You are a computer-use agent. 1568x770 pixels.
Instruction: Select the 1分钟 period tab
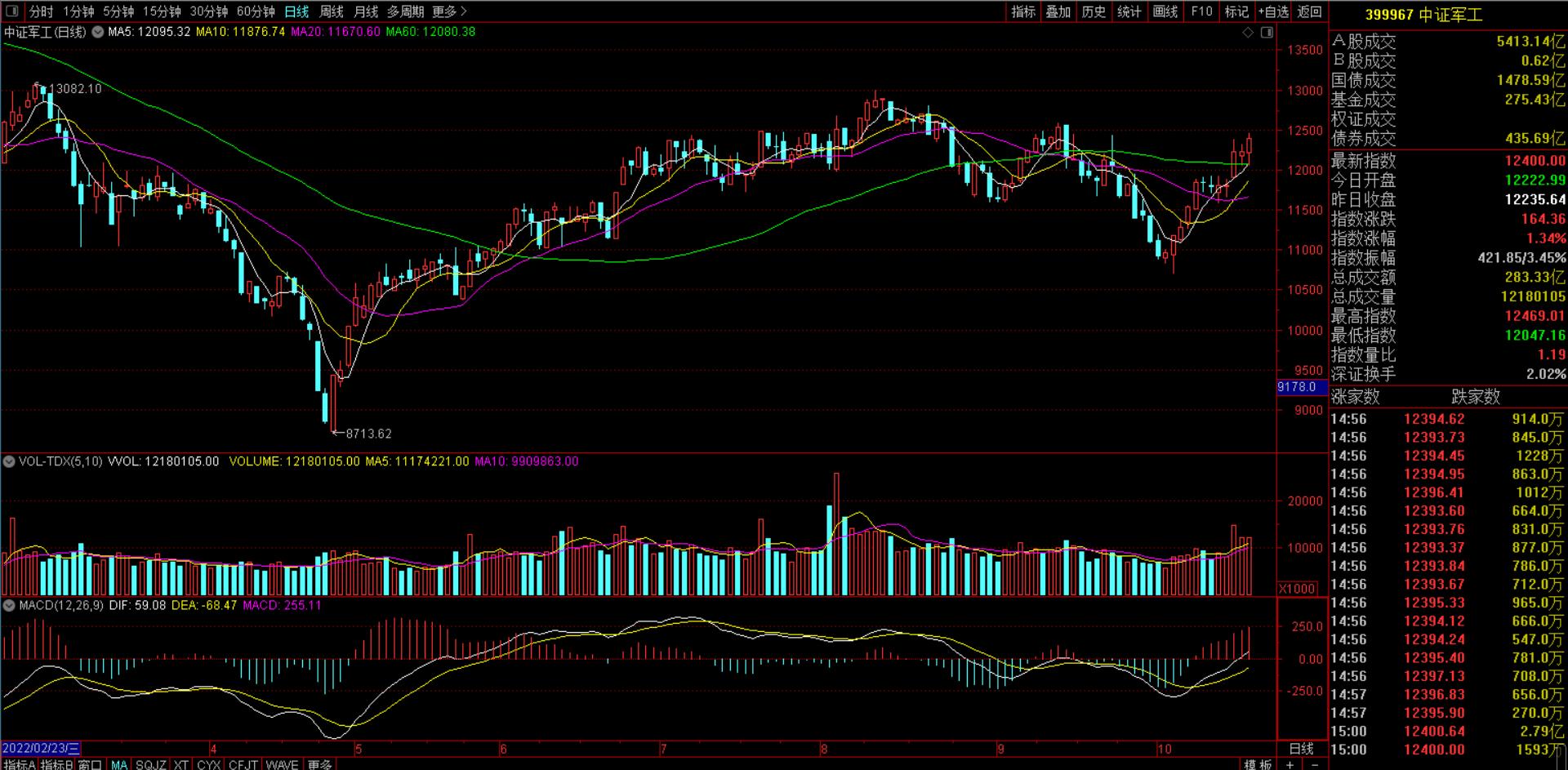click(78, 11)
